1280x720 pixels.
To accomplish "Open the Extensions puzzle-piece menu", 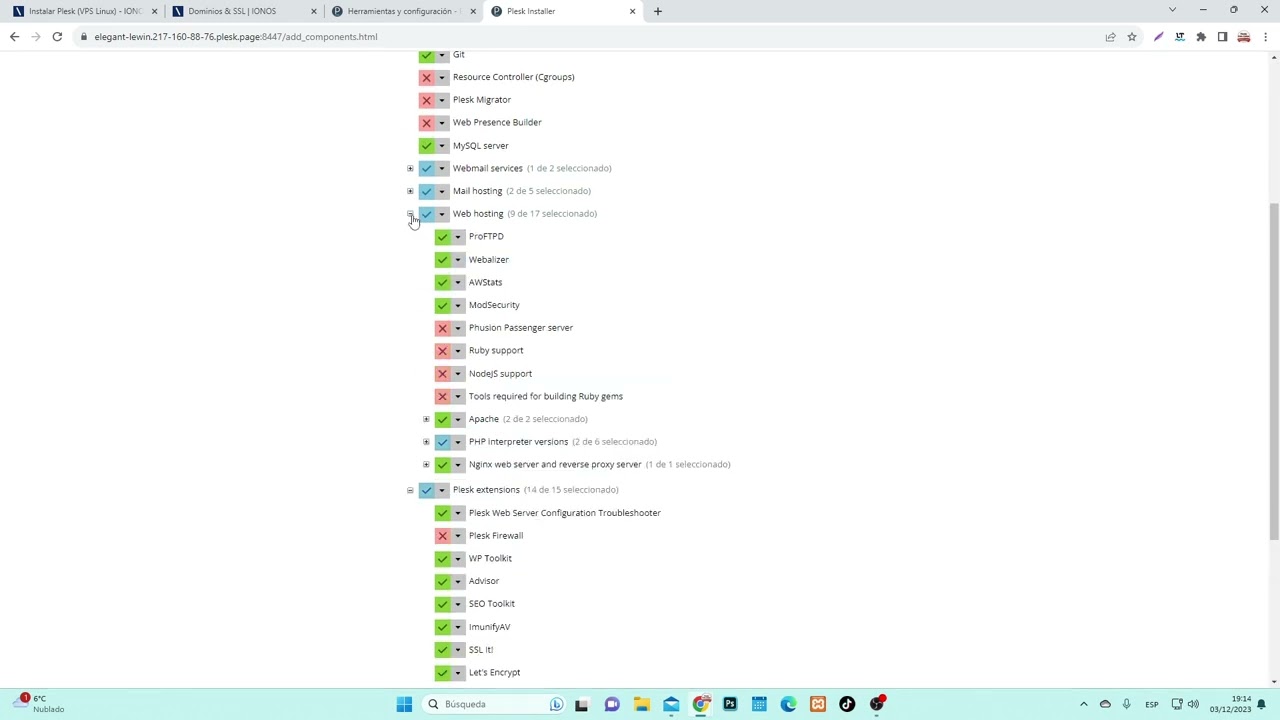I will tap(1201, 37).
